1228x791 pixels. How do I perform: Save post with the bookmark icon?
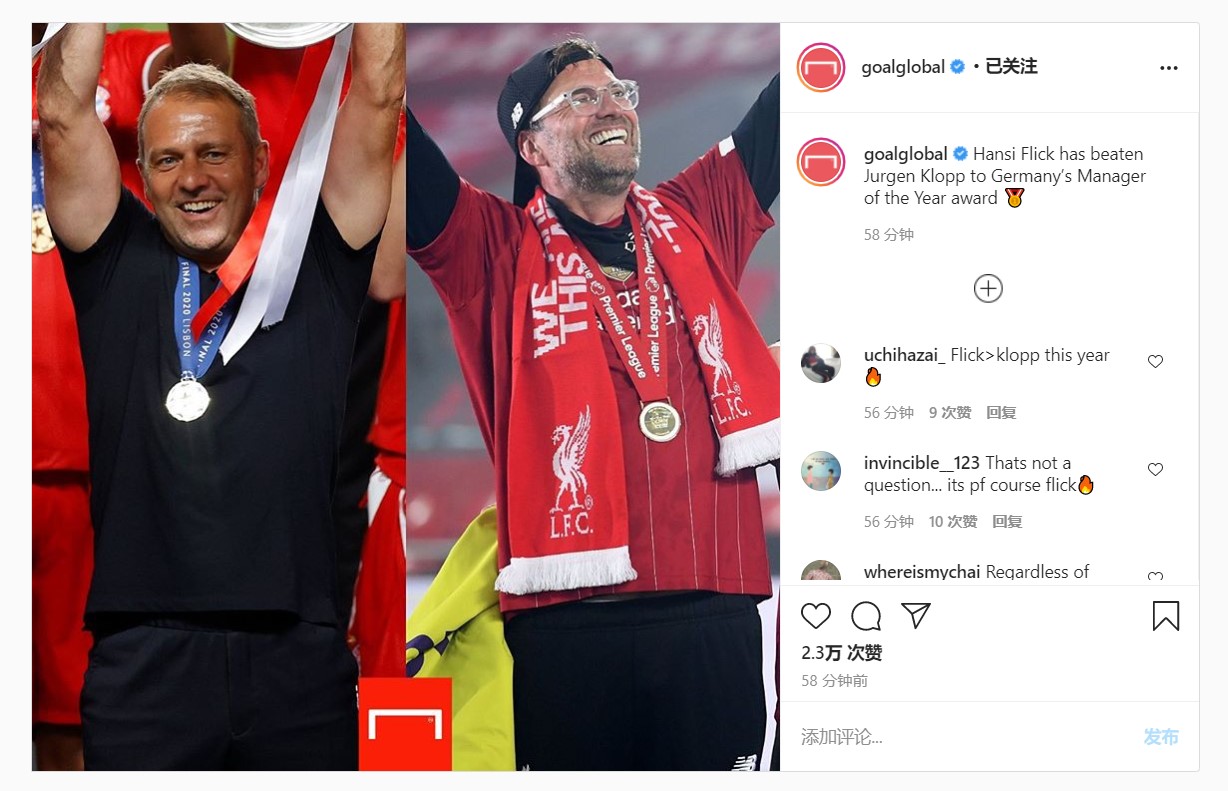pyautogui.click(x=1166, y=615)
